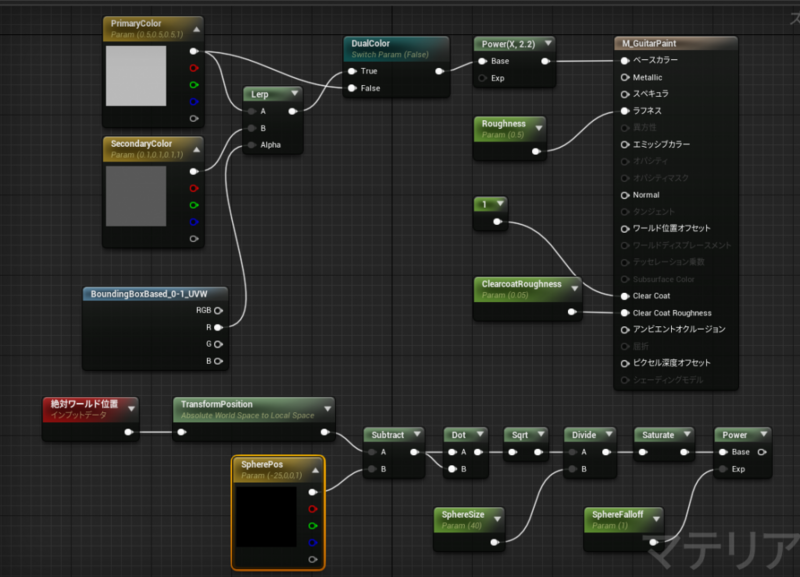The width and height of the screenshot is (800, 577).
Task: Select the M_GuitarPaint material node header
Action: click(x=676, y=43)
